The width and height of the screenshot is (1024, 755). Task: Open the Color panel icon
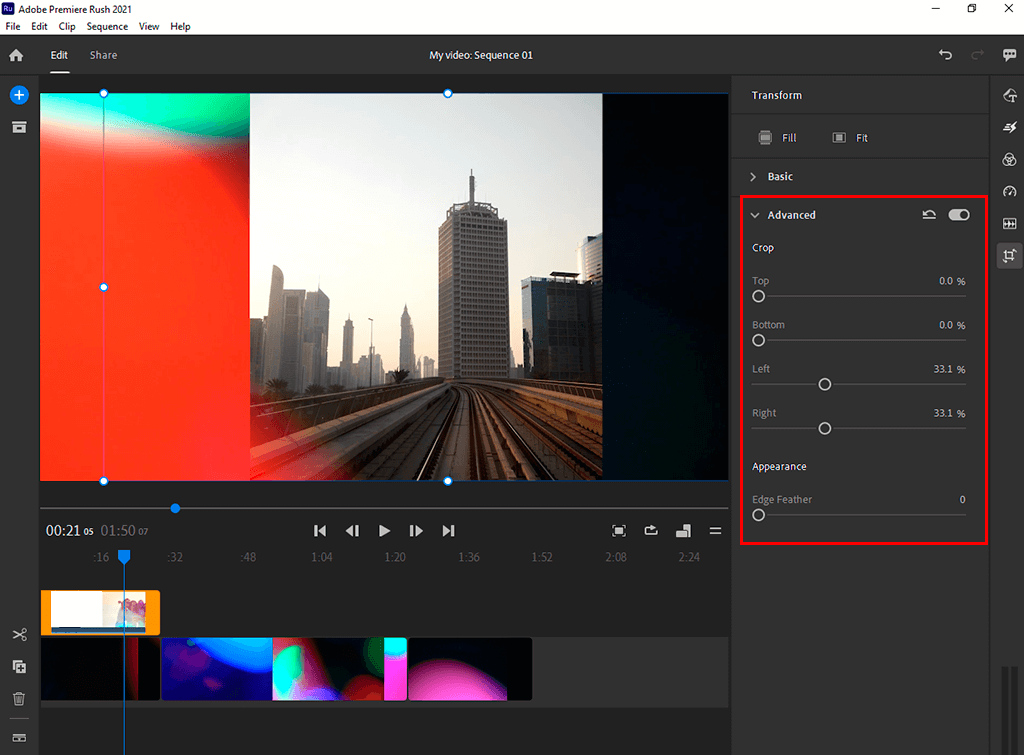pos(1009,160)
